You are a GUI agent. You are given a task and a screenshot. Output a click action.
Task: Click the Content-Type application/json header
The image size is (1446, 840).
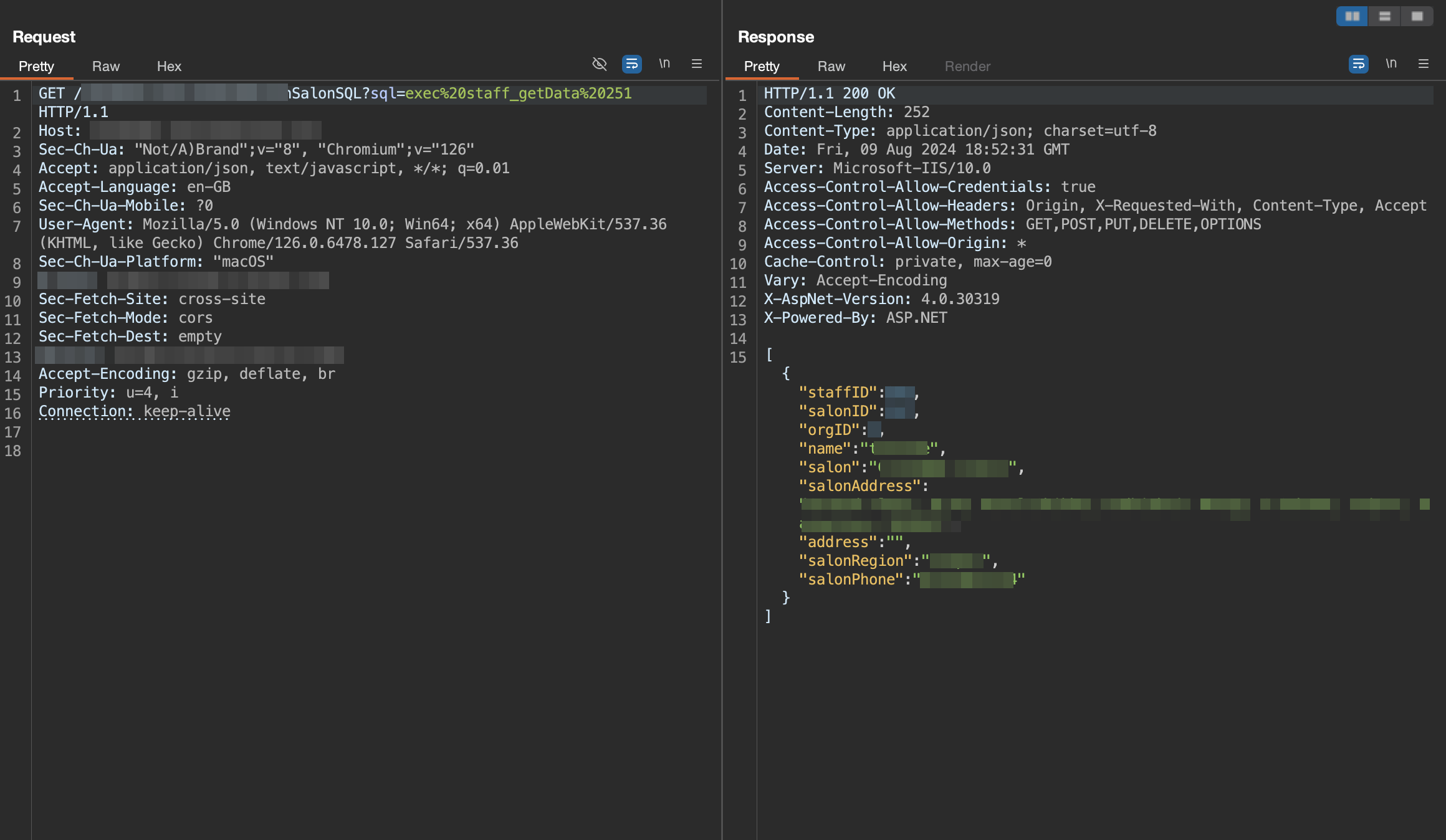coord(960,131)
